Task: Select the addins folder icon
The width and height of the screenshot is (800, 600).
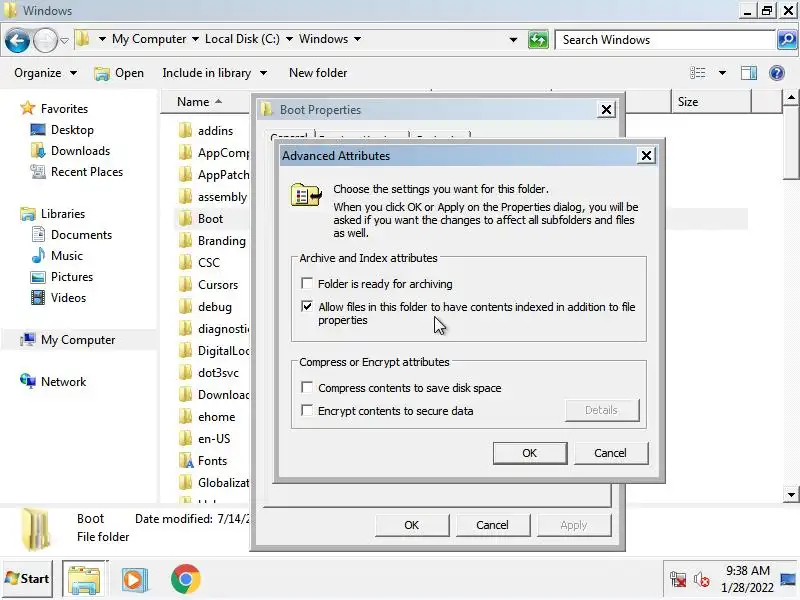Action: [185, 131]
